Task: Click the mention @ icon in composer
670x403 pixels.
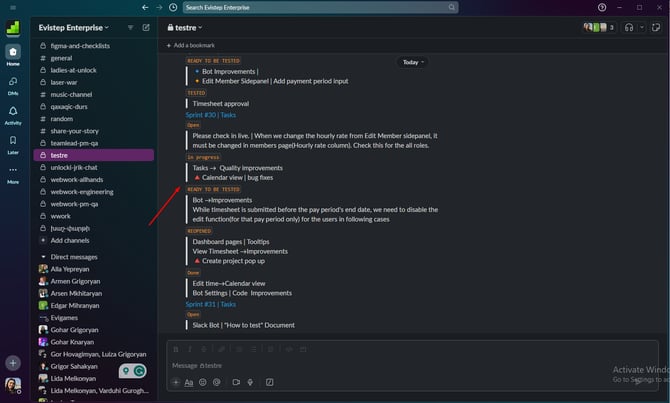Action: point(218,382)
